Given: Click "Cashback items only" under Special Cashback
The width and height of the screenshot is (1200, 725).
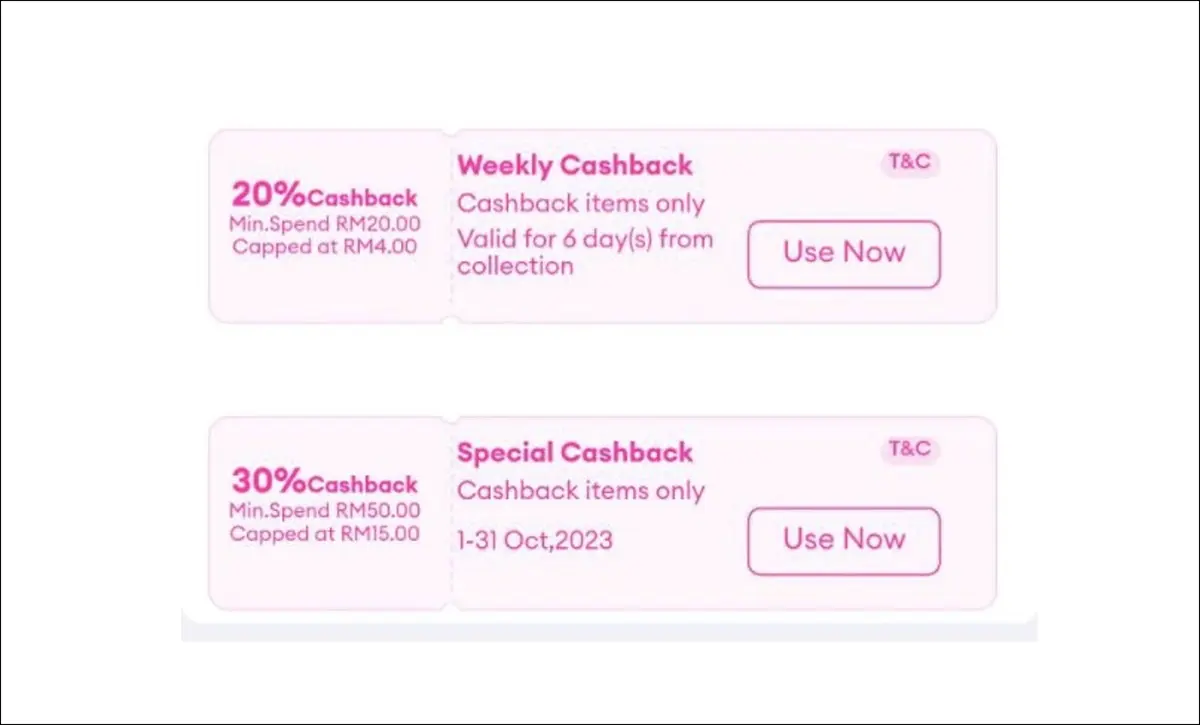Looking at the screenshot, I should point(581,491).
